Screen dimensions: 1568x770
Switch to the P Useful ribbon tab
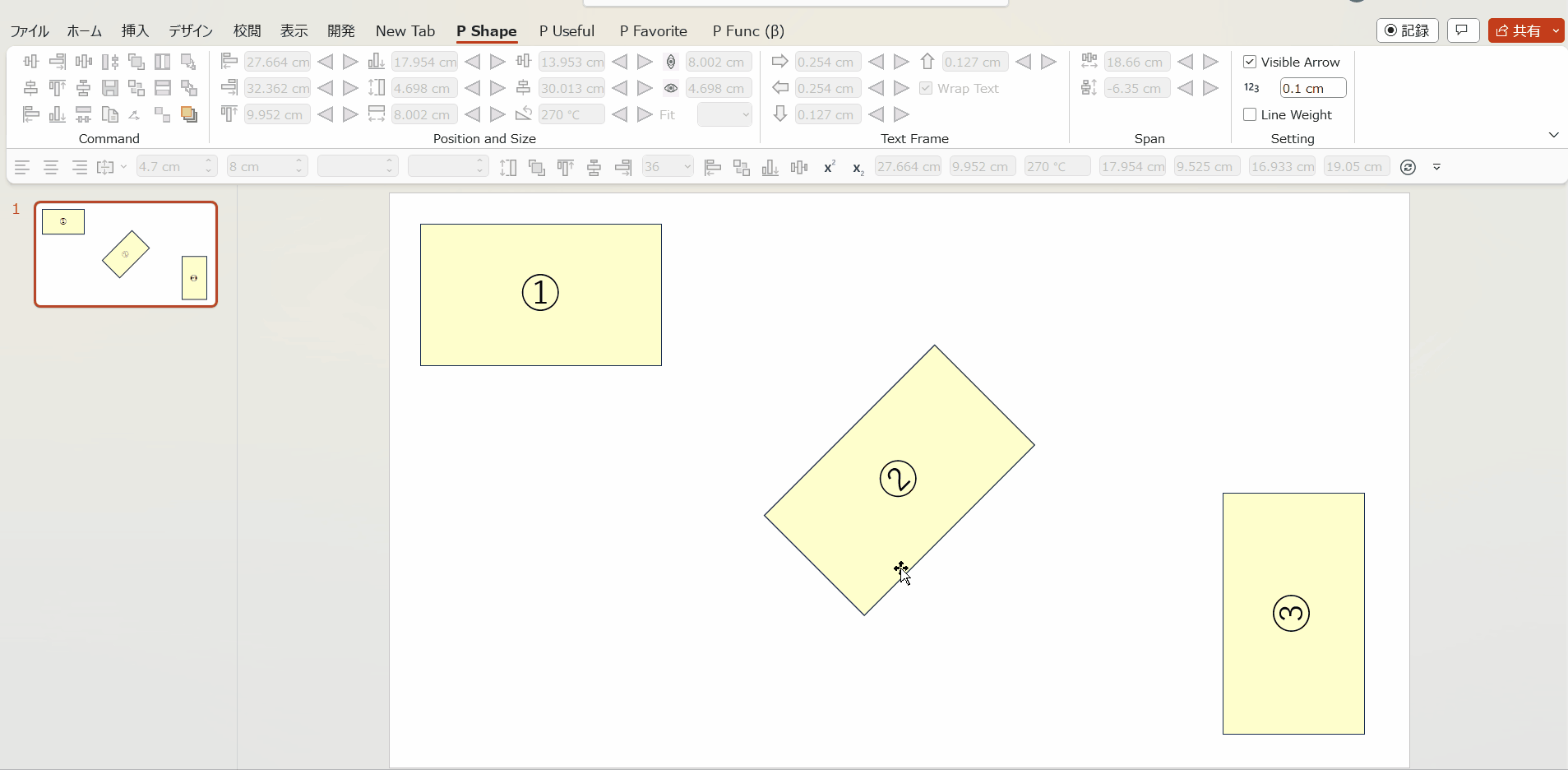[567, 30]
